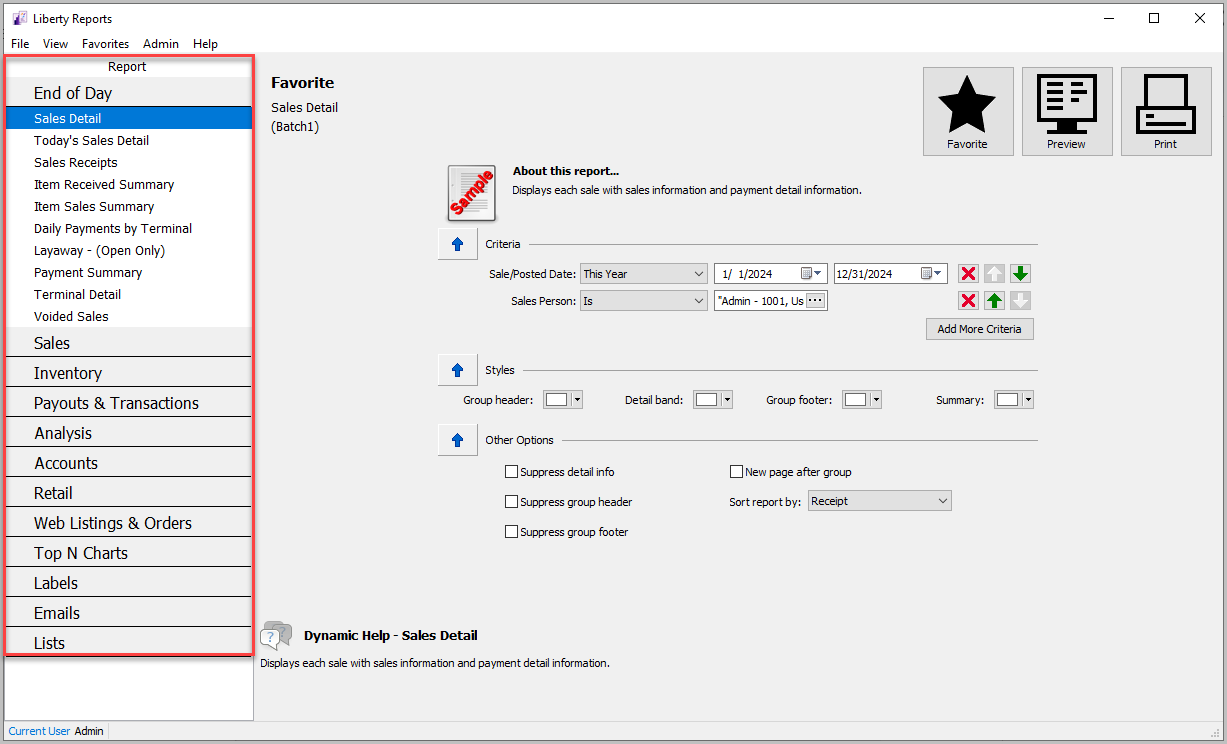1227x744 pixels.
Task: Select the Sales Detail report item
Action: (x=128, y=118)
